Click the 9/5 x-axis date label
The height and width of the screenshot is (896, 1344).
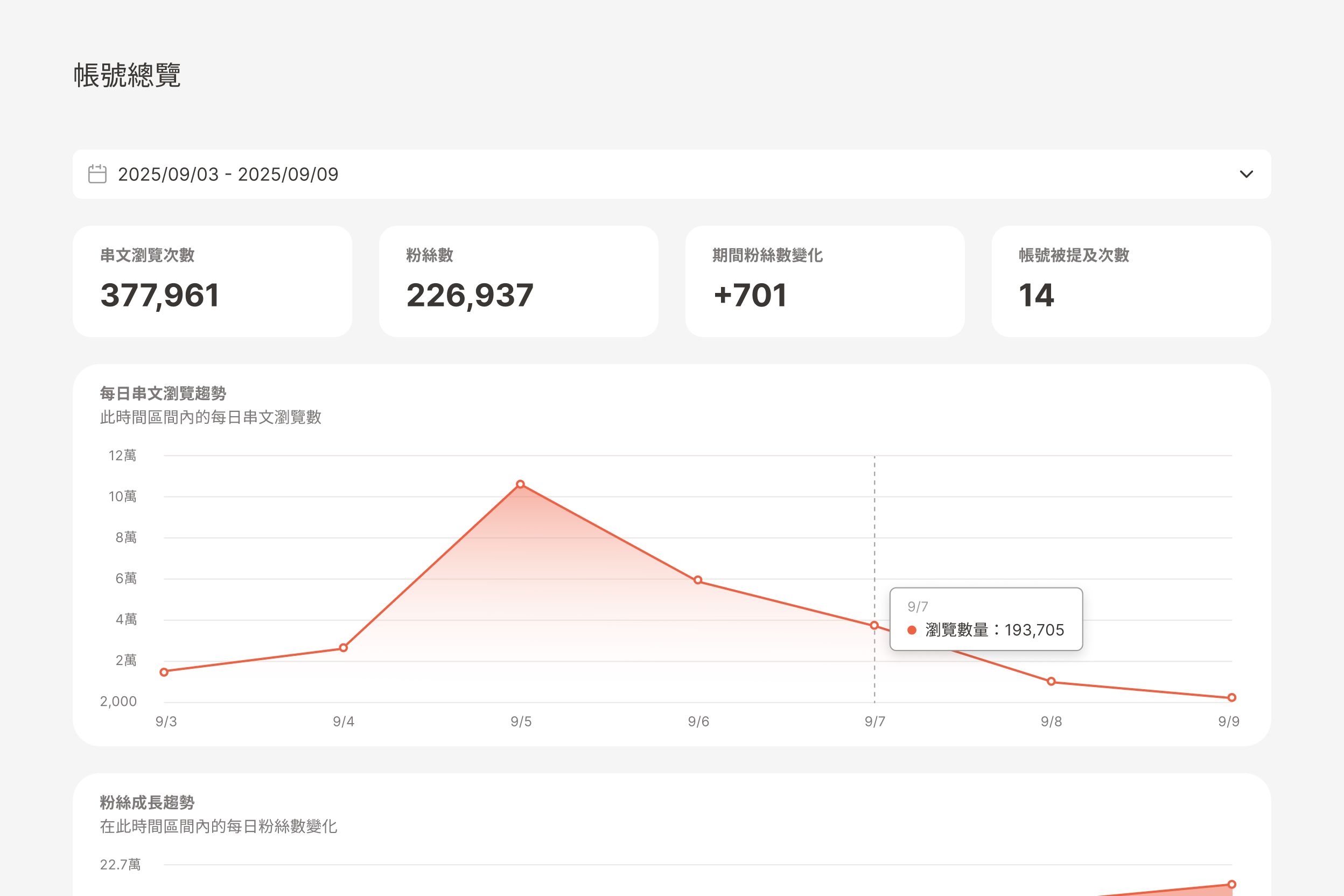pyautogui.click(x=521, y=722)
